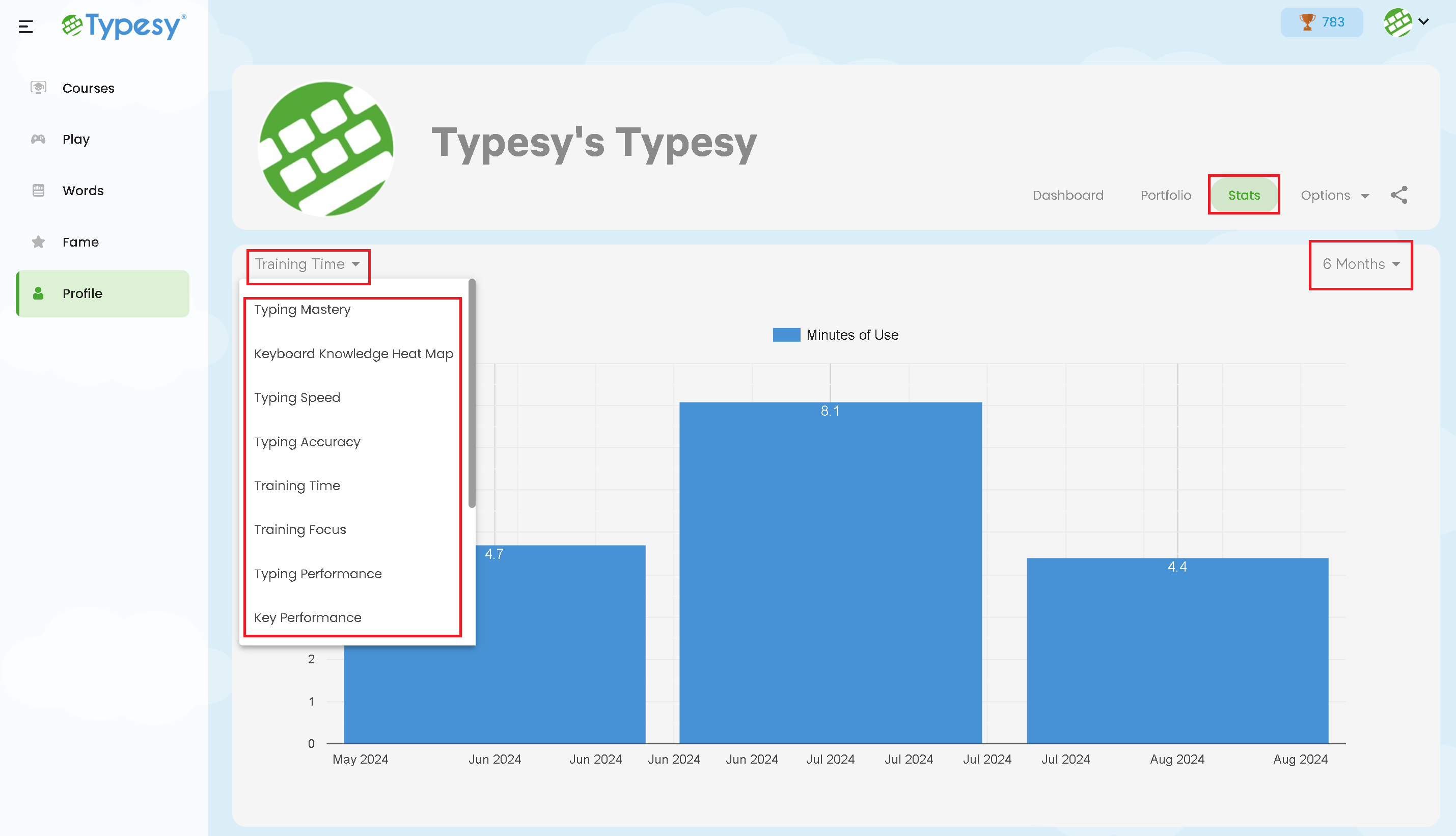Collapse the sidebar with the hamburger icon

[x=26, y=26]
